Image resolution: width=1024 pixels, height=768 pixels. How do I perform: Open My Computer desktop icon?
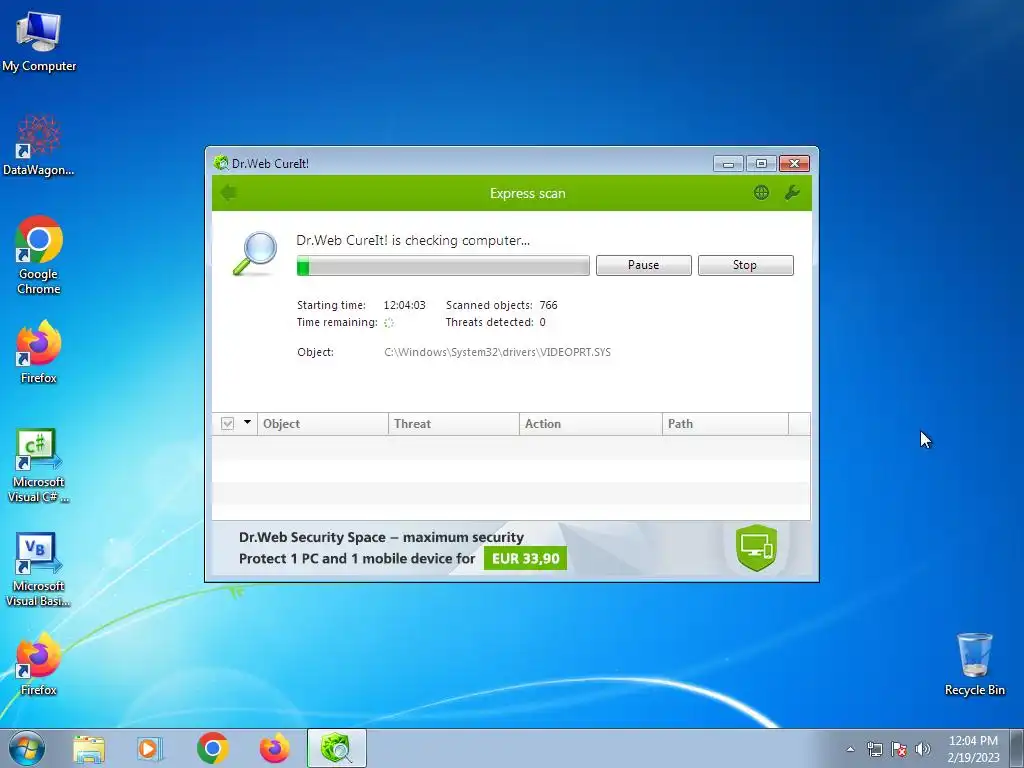pyautogui.click(x=39, y=41)
